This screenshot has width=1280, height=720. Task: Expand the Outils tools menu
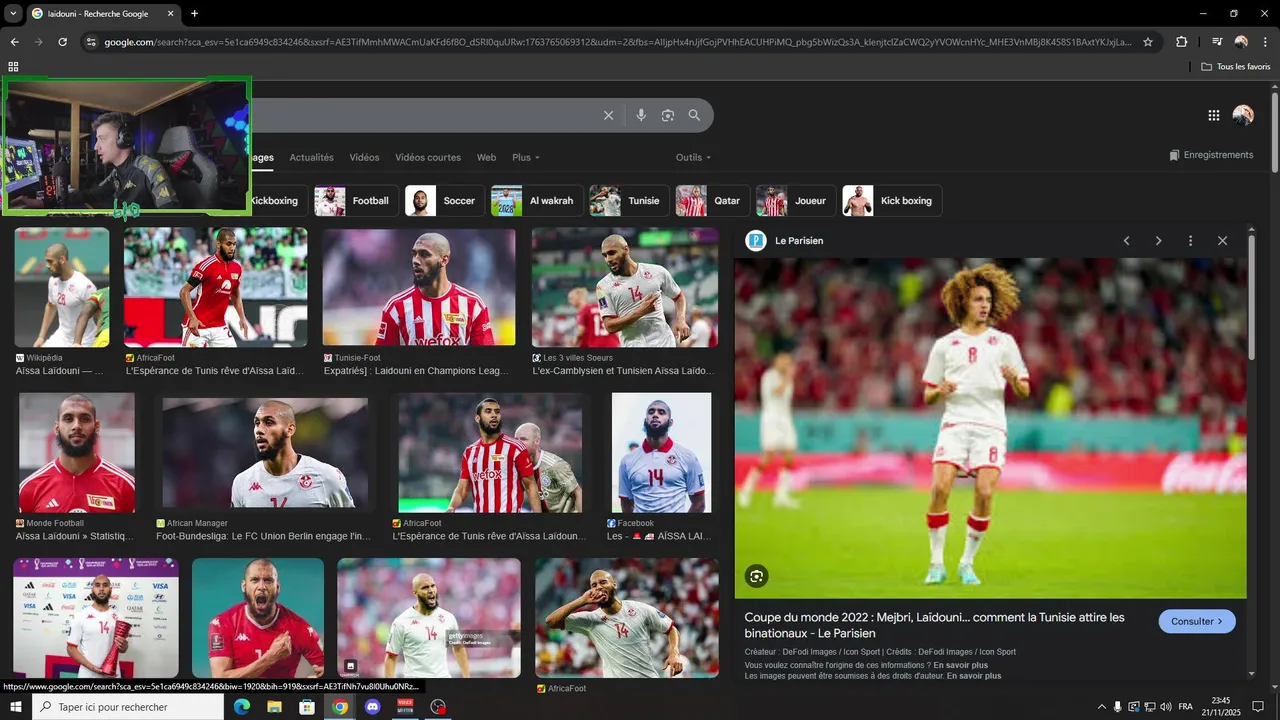[693, 157]
